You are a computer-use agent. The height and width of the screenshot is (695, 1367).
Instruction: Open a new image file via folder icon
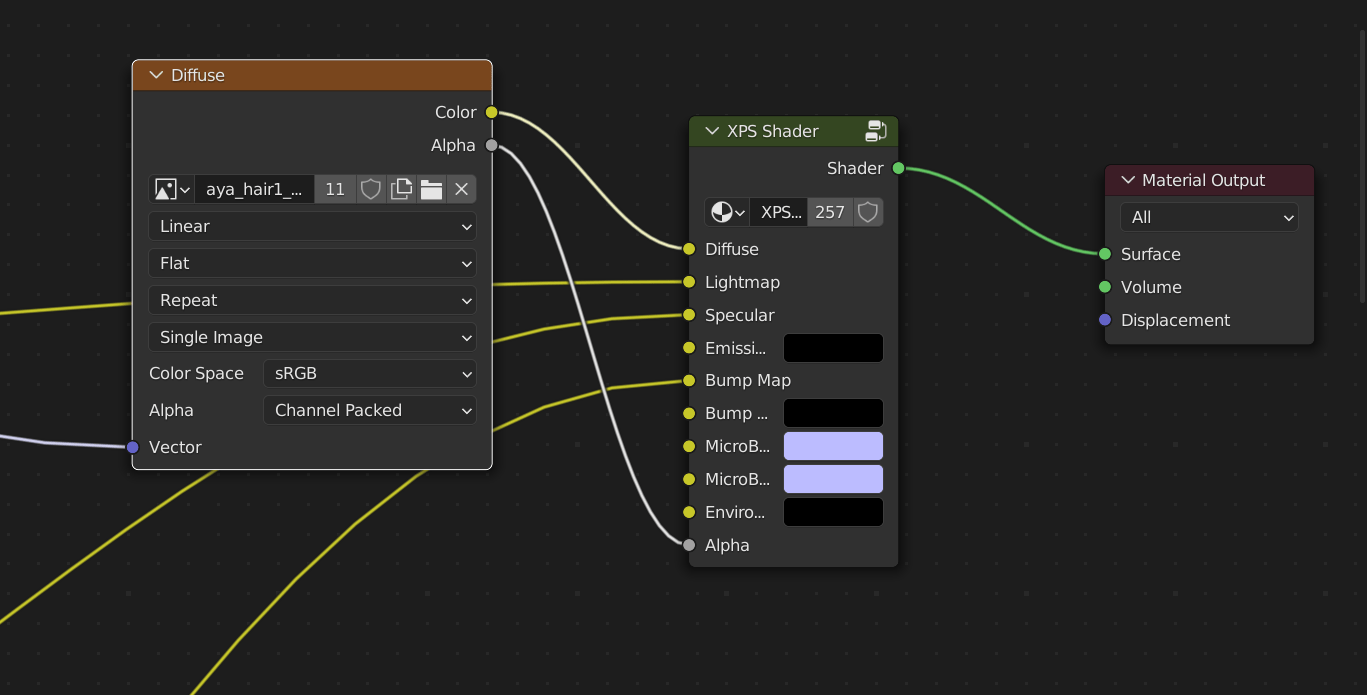pyautogui.click(x=431, y=189)
